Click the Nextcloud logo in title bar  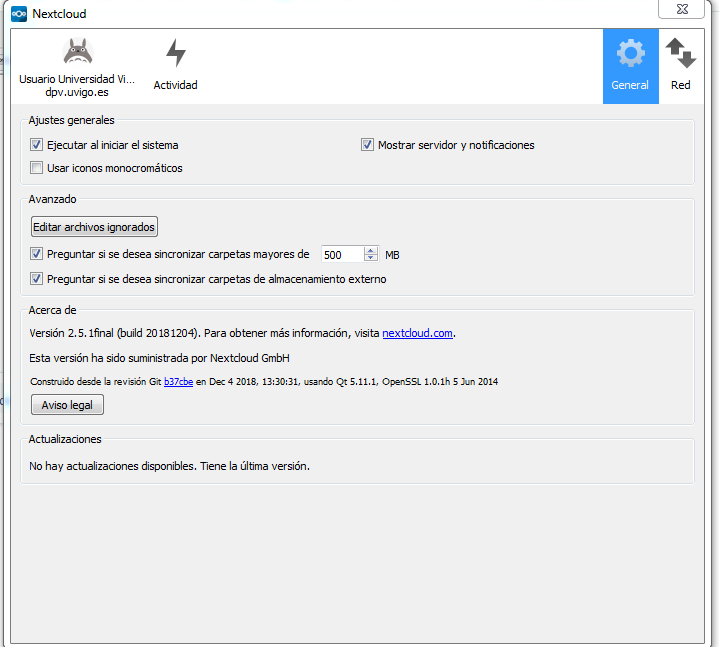click(18, 14)
